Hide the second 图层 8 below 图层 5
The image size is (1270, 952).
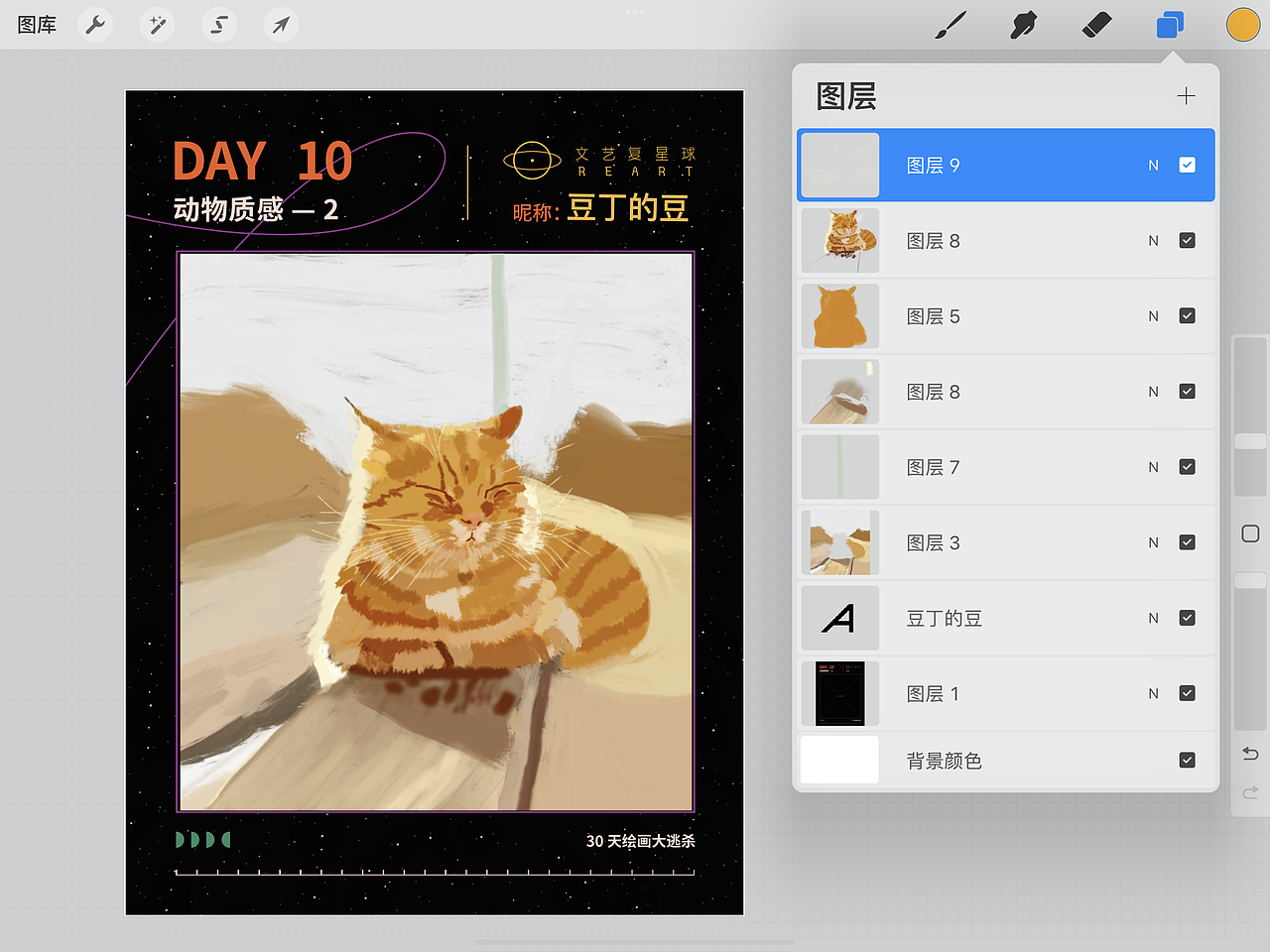pyautogui.click(x=1187, y=391)
